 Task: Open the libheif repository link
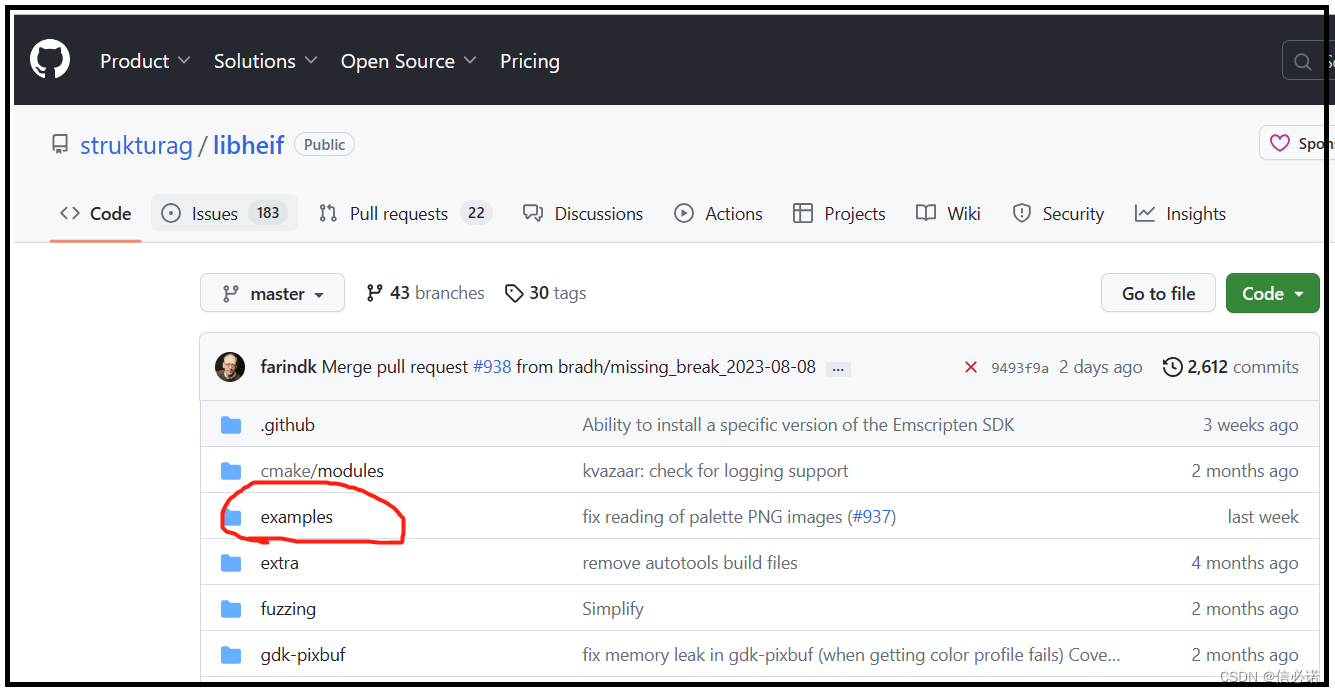click(x=249, y=145)
